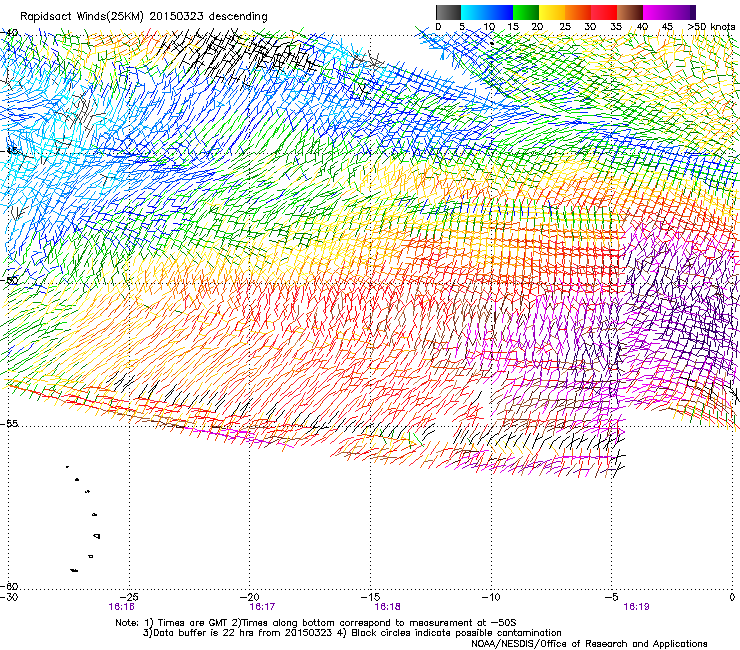The height and width of the screenshot is (650, 740).
Task: Click the '-55' latitude axis label
Action: click(10, 423)
